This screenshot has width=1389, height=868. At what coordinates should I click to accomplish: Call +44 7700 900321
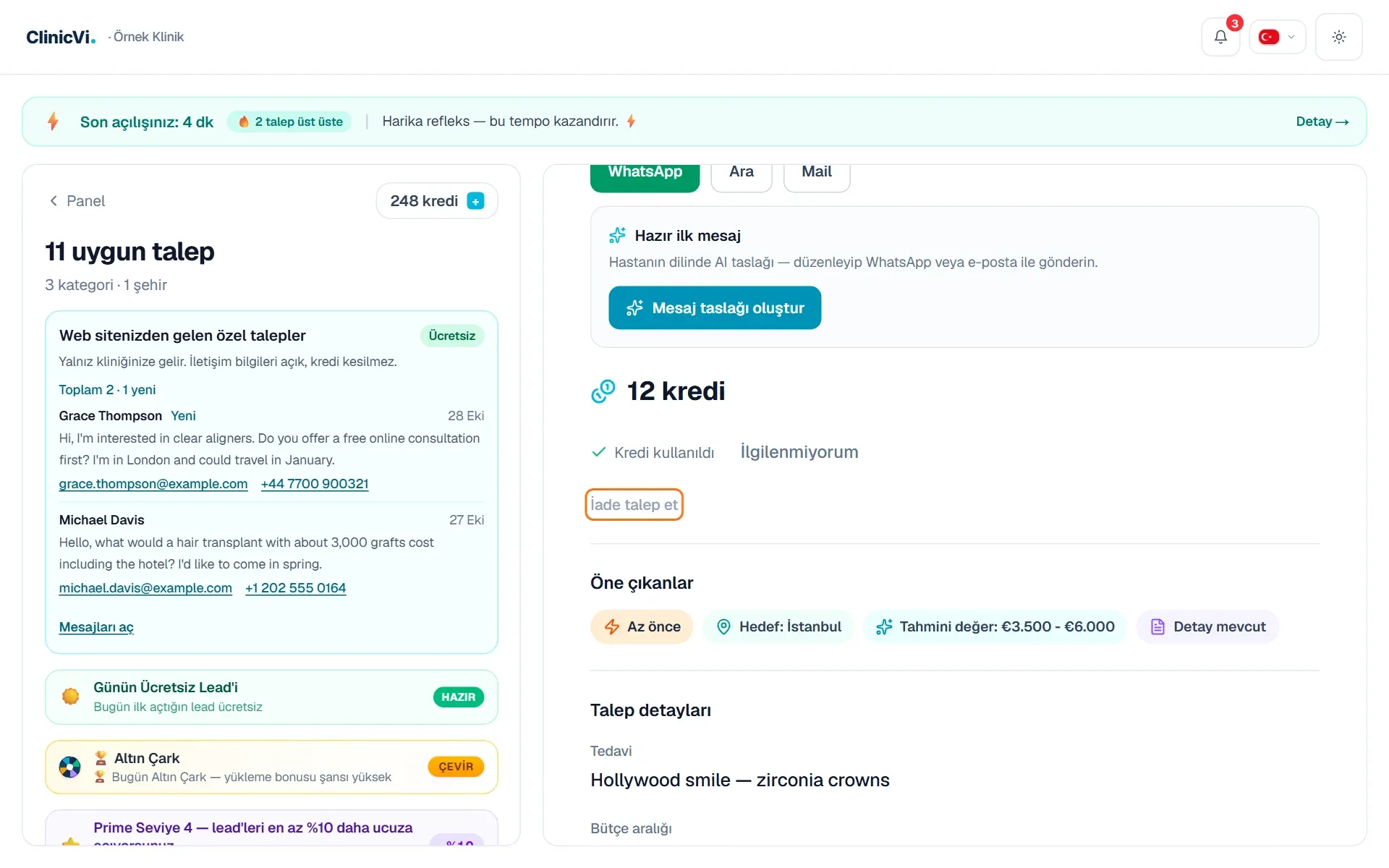[x=315, y=484]
